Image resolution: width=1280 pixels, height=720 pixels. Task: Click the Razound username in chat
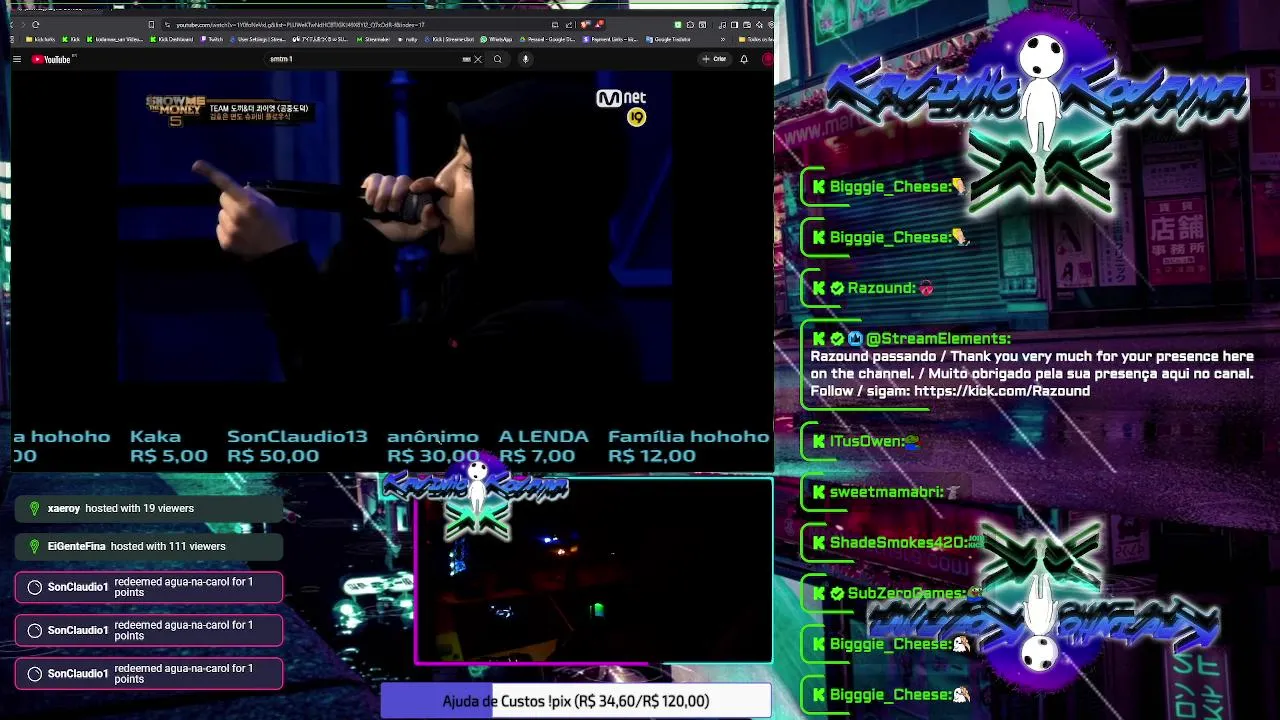(880, 288)
